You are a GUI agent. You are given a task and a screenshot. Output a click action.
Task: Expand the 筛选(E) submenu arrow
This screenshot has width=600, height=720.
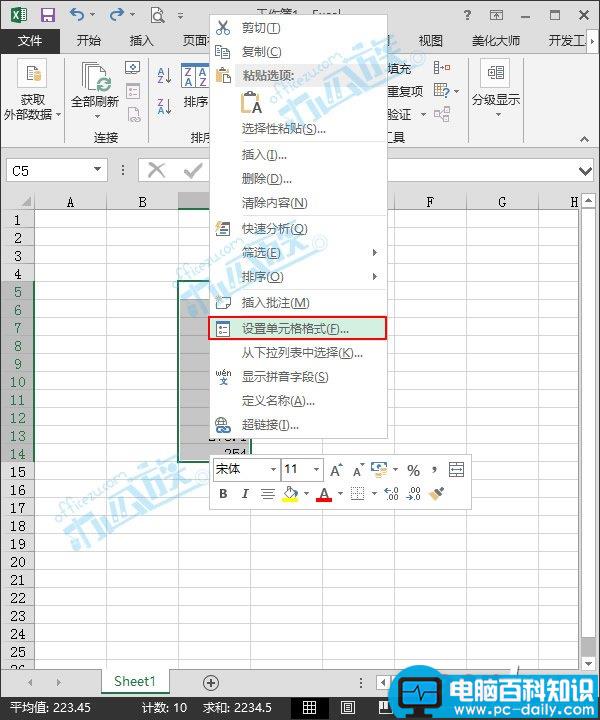[375, 253]
